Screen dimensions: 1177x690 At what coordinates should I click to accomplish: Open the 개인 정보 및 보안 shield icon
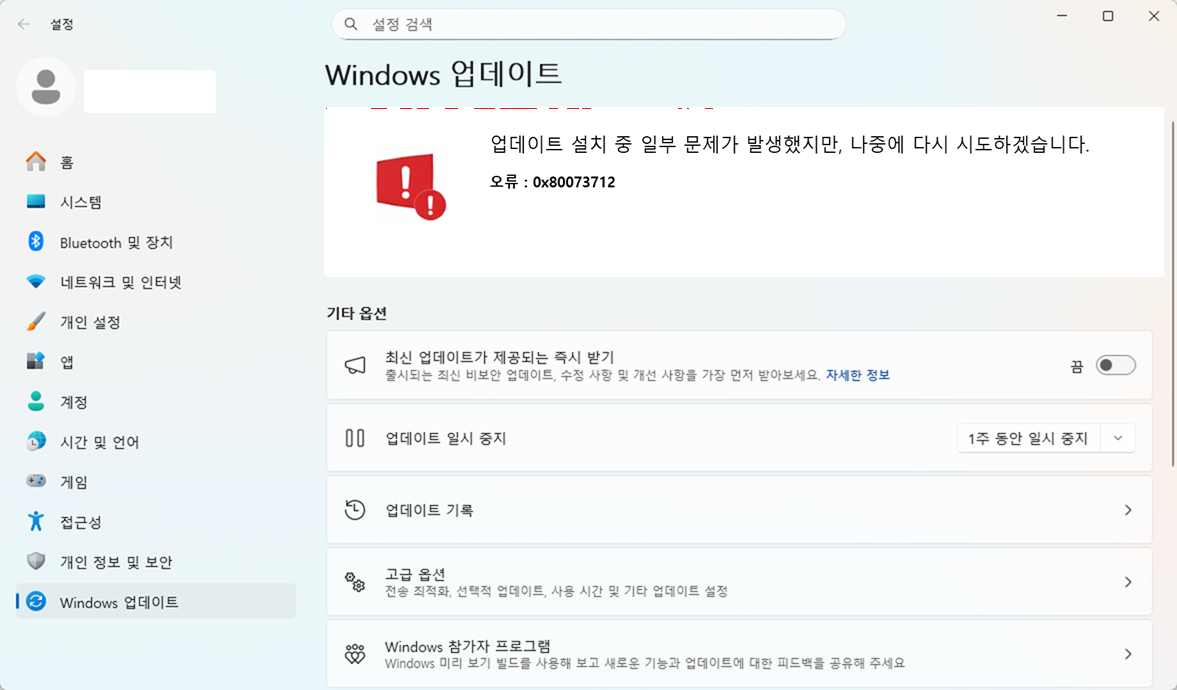click(35, 561)
